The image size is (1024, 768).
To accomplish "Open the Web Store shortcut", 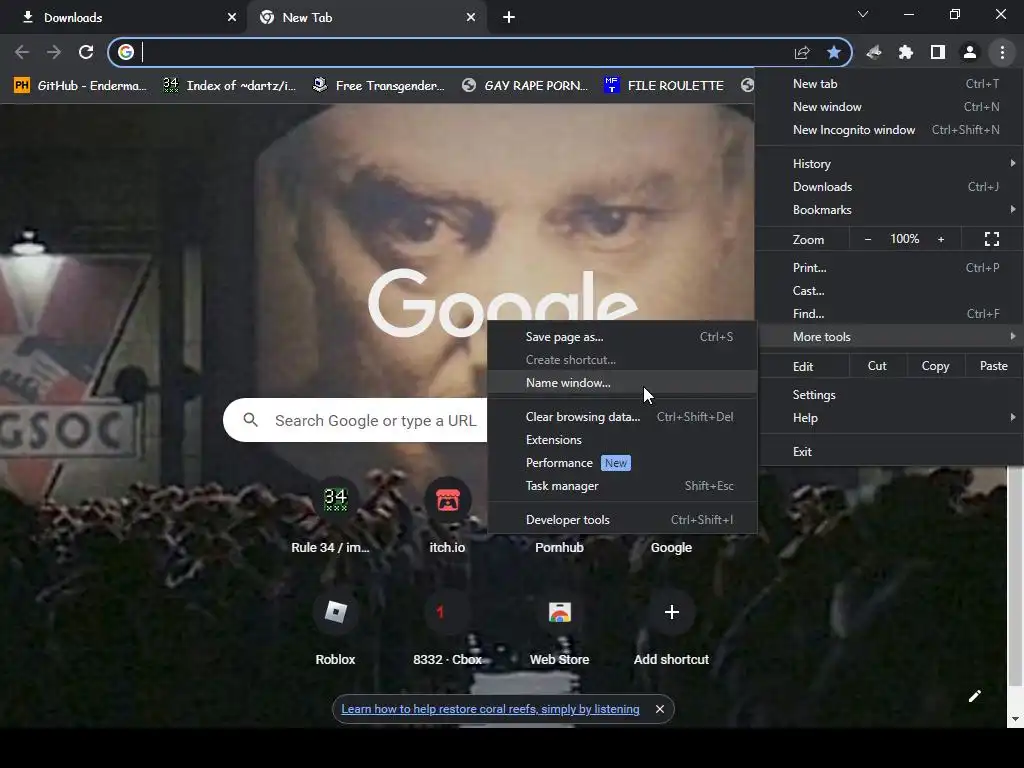I will click(x=559, y=628).
